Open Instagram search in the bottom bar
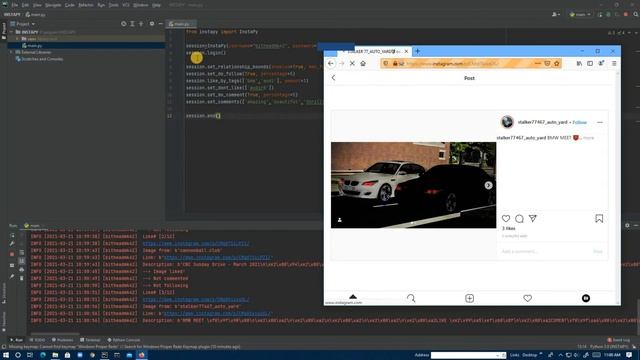This screenshot has height=360, width=640. (x=411, y=298)
